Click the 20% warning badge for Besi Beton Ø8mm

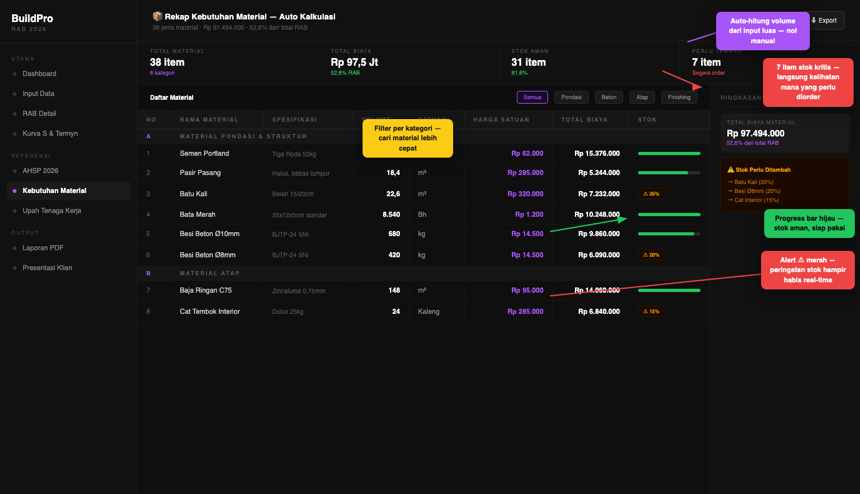(x=651, y=254)
